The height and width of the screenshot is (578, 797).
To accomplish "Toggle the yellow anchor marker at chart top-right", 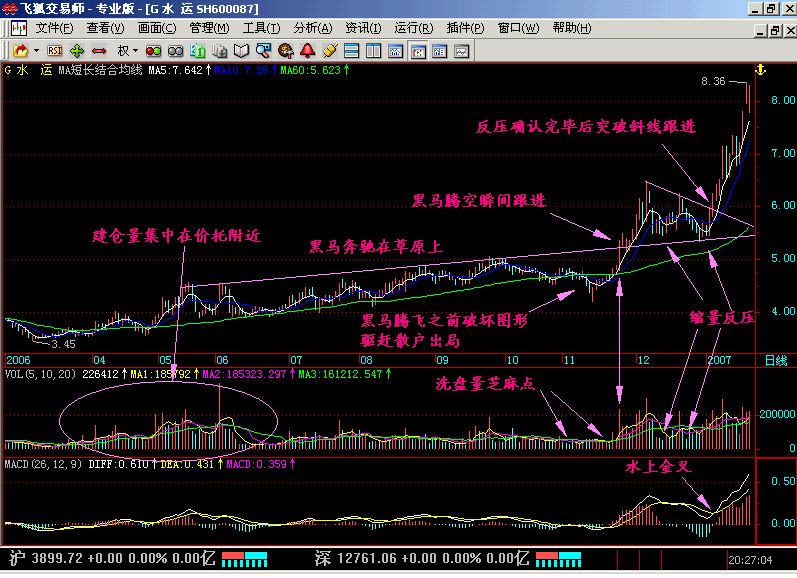I will point(759,70).
